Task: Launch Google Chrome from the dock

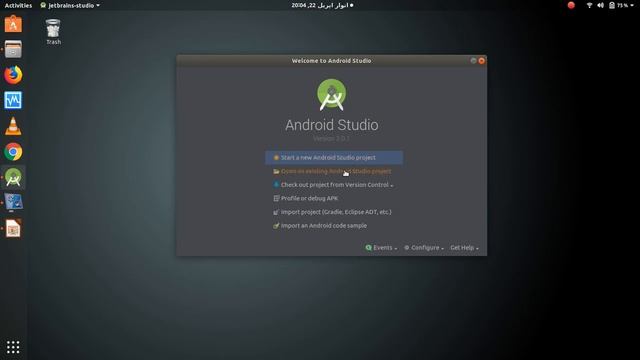Action: pos(13,152)
